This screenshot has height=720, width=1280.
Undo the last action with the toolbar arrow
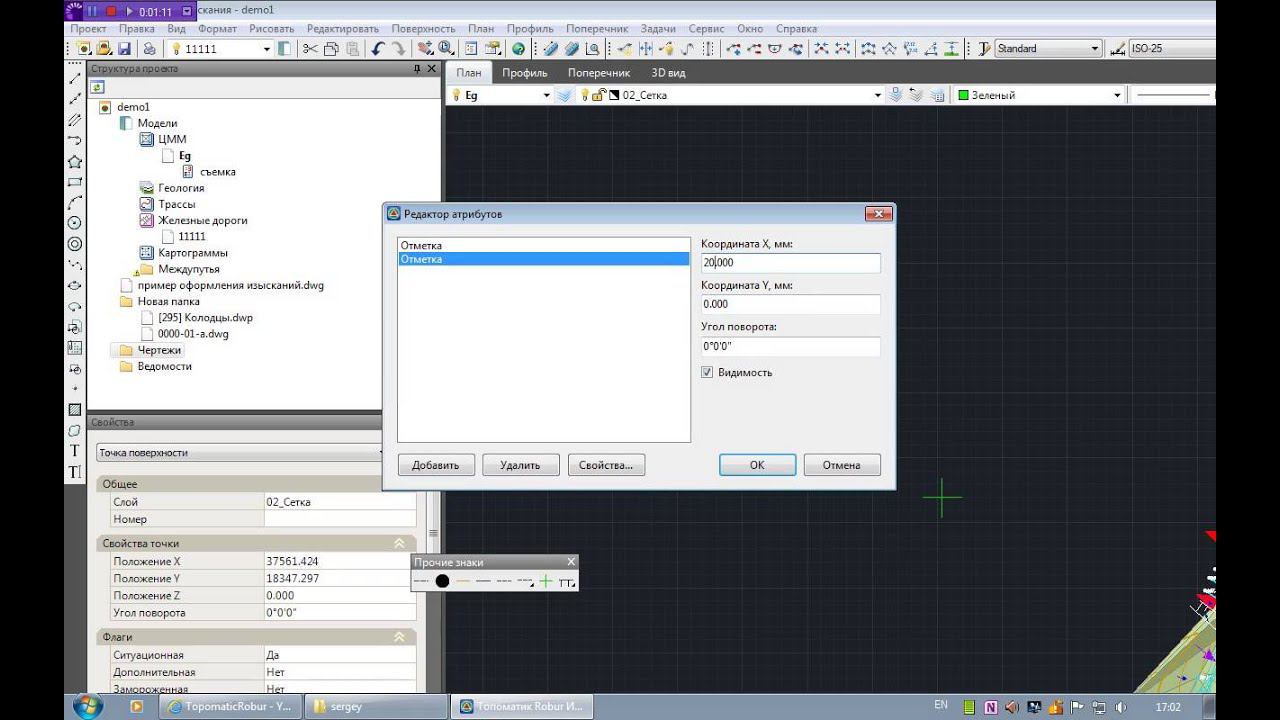click(x=377, y=49)
